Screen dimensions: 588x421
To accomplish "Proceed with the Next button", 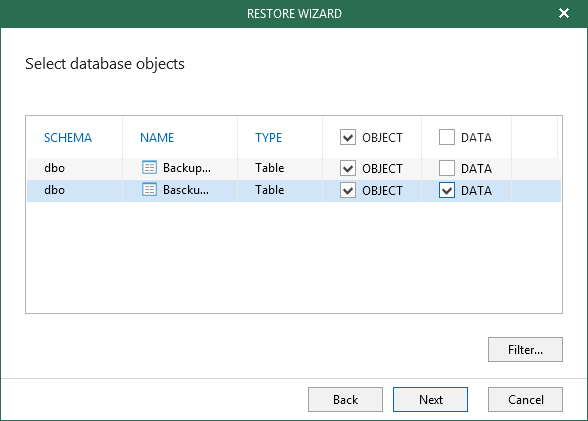I will (430, 400).
